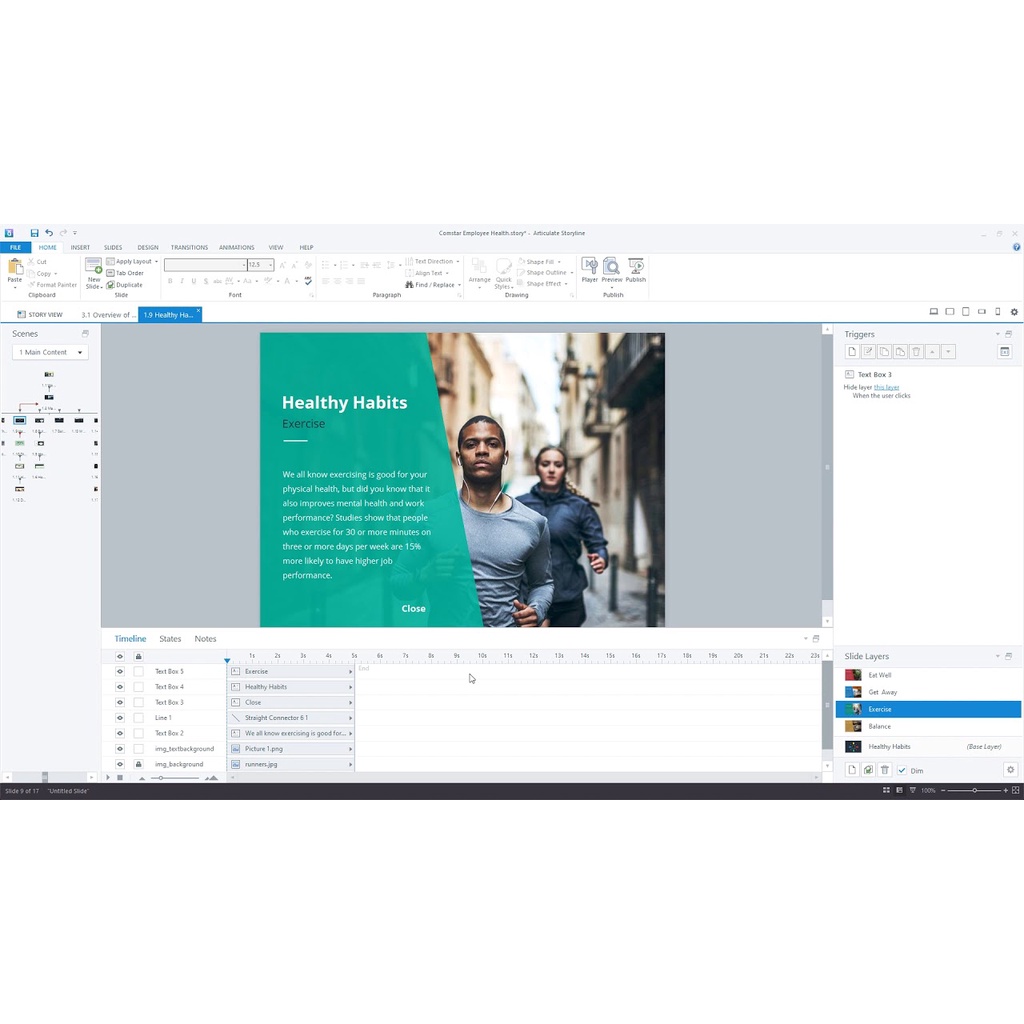Image resolution: width=1024 pixels, height=1024 pixels.
Task: Hide Text Box 5 with its eye icon
Action: coord(120,672)
